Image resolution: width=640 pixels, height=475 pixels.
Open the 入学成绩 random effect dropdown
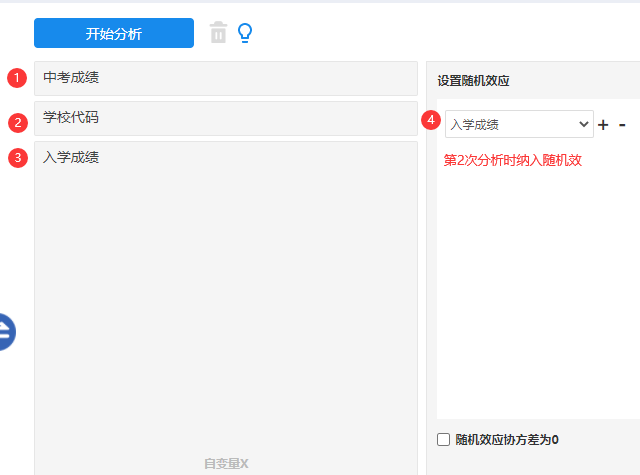point(519,124)
